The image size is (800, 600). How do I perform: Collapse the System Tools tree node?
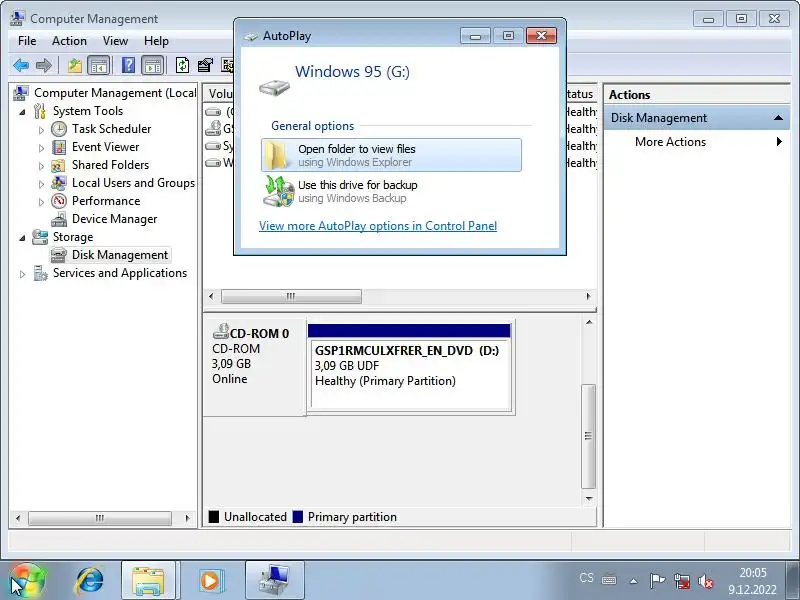coord(22,112)
